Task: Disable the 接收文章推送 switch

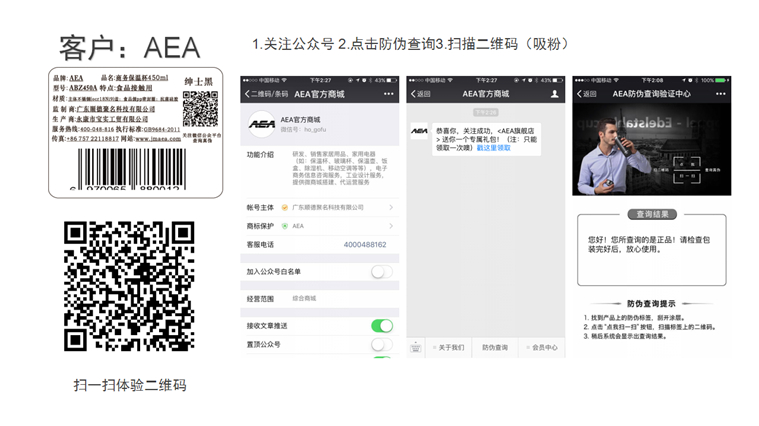Action: tap(382, 326)
